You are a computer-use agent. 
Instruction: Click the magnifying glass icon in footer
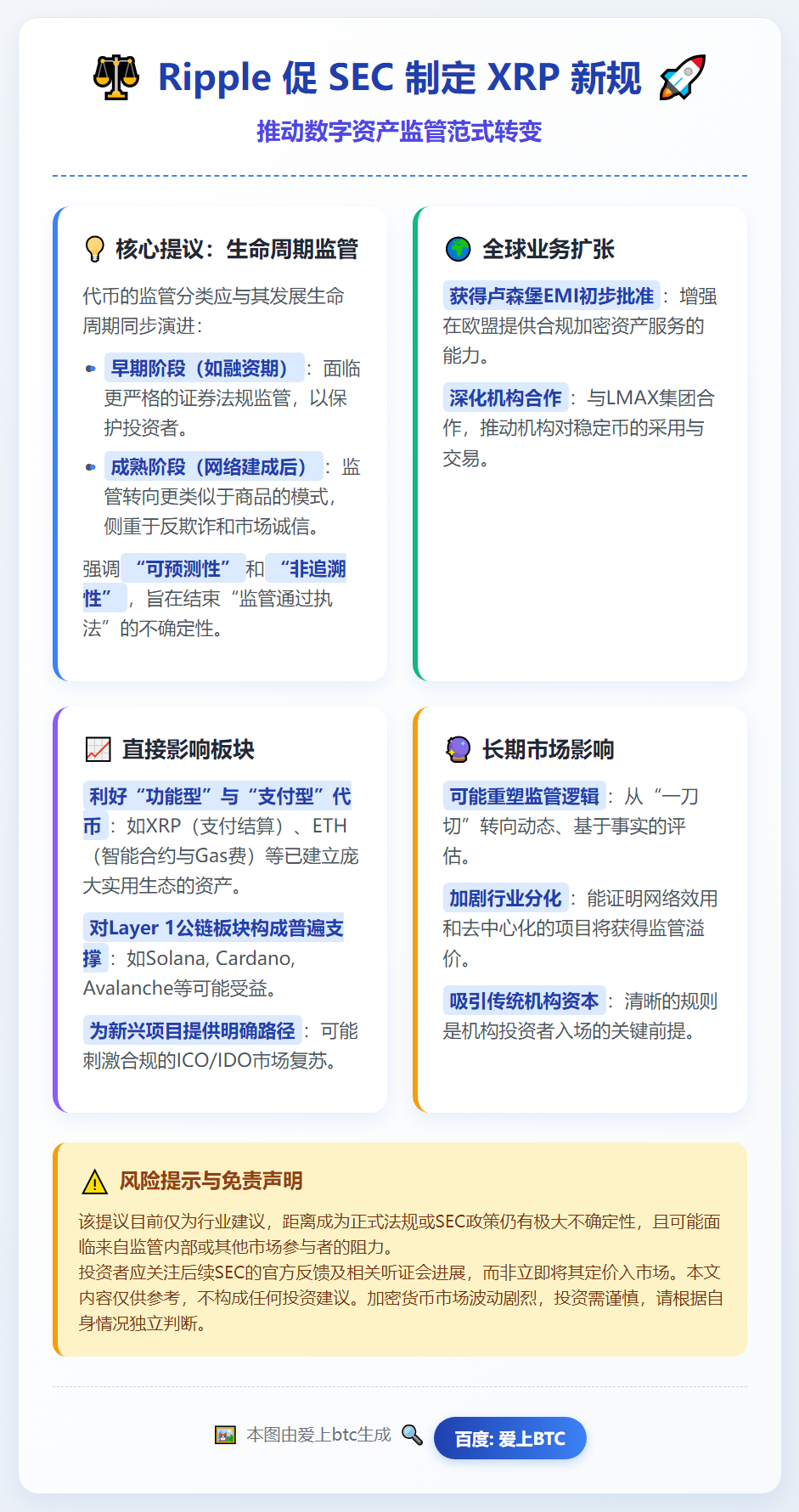pos(412,1435)
